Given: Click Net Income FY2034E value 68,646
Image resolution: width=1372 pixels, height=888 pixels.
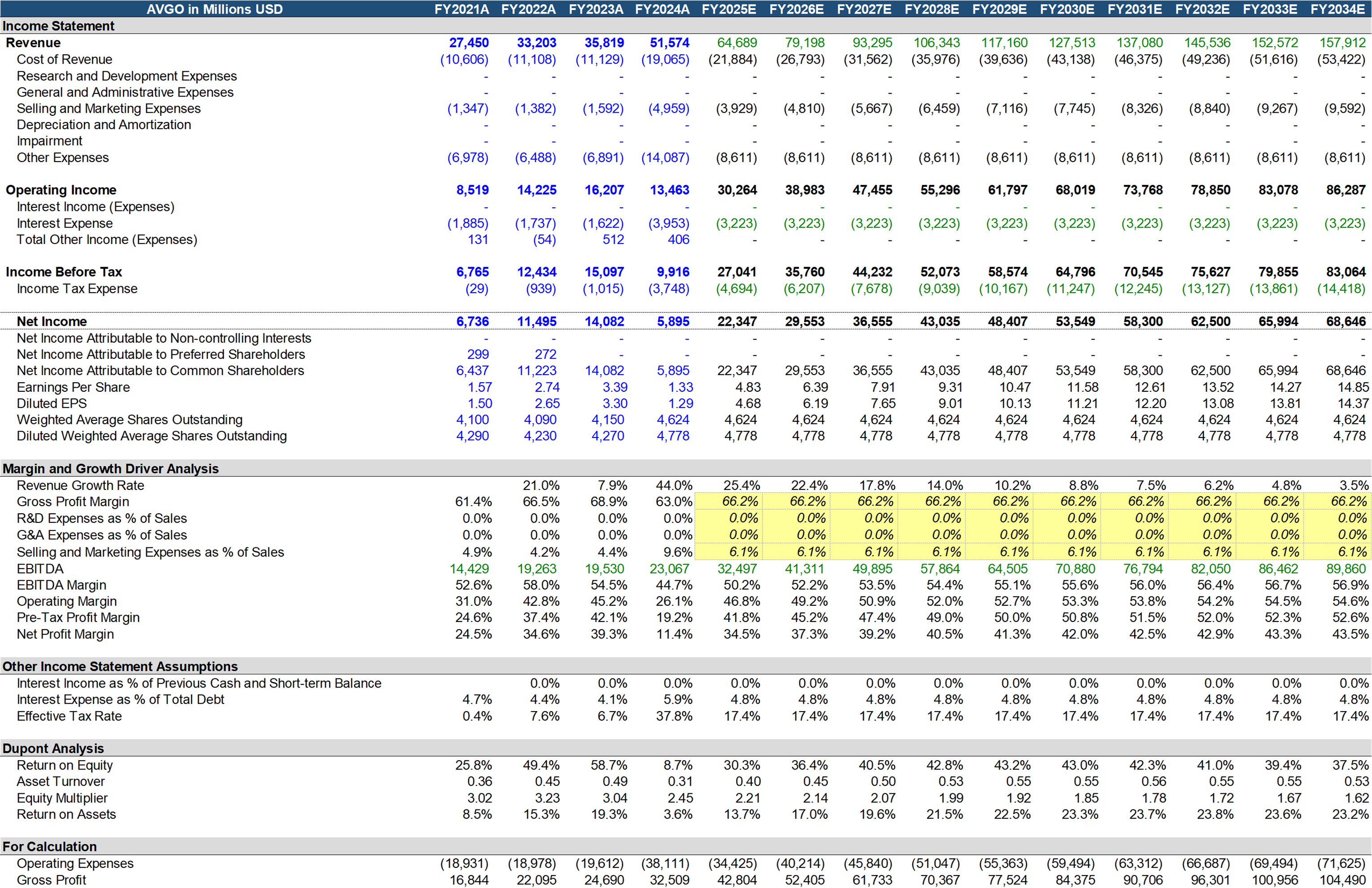Looking at the screenshot, I should (x=1346, y=321).
